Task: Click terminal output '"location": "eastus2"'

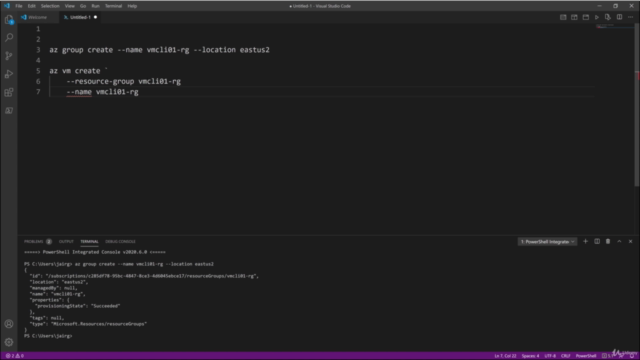Action: click(58, 282)
